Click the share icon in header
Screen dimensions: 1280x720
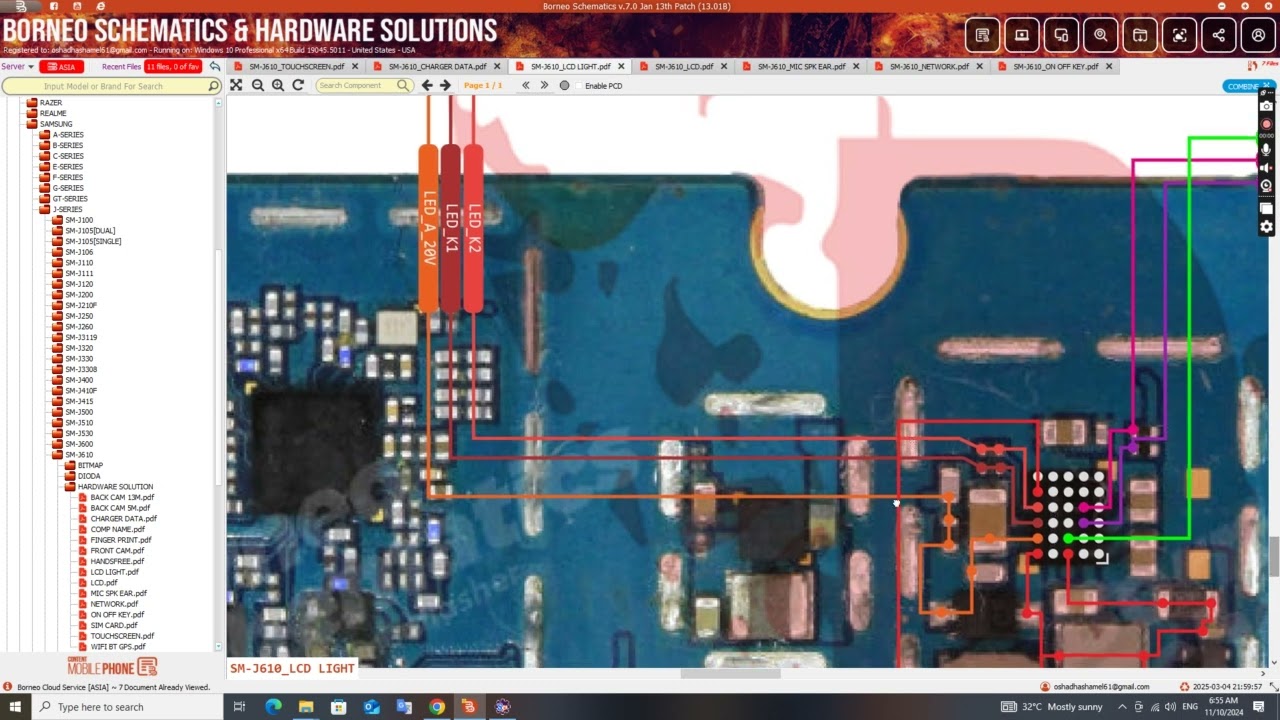[1219, 35]
